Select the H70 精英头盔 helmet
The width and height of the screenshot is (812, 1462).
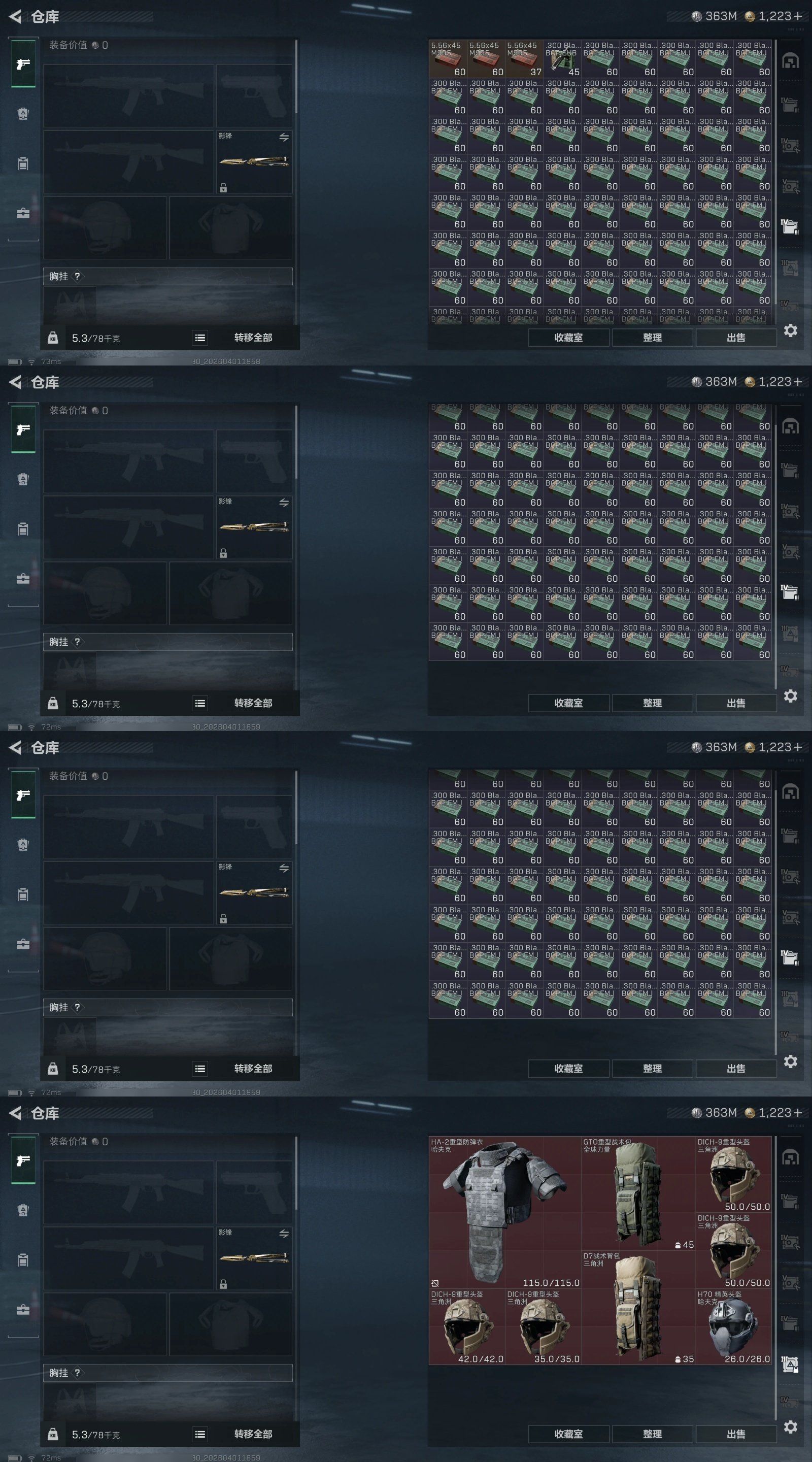pyautogui.click(x=734, y=1327)
